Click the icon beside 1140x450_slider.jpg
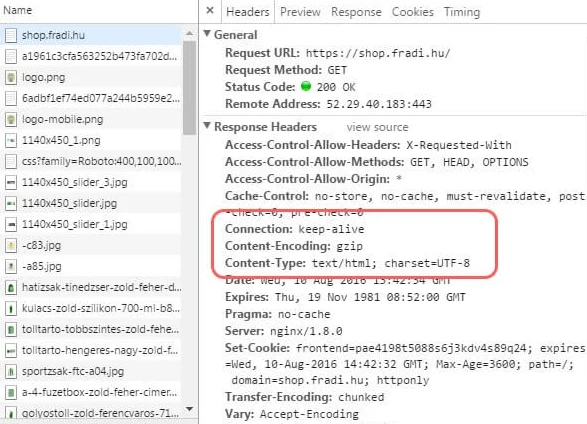Screen dimensions: 587x424 click(x=11, y=203)
